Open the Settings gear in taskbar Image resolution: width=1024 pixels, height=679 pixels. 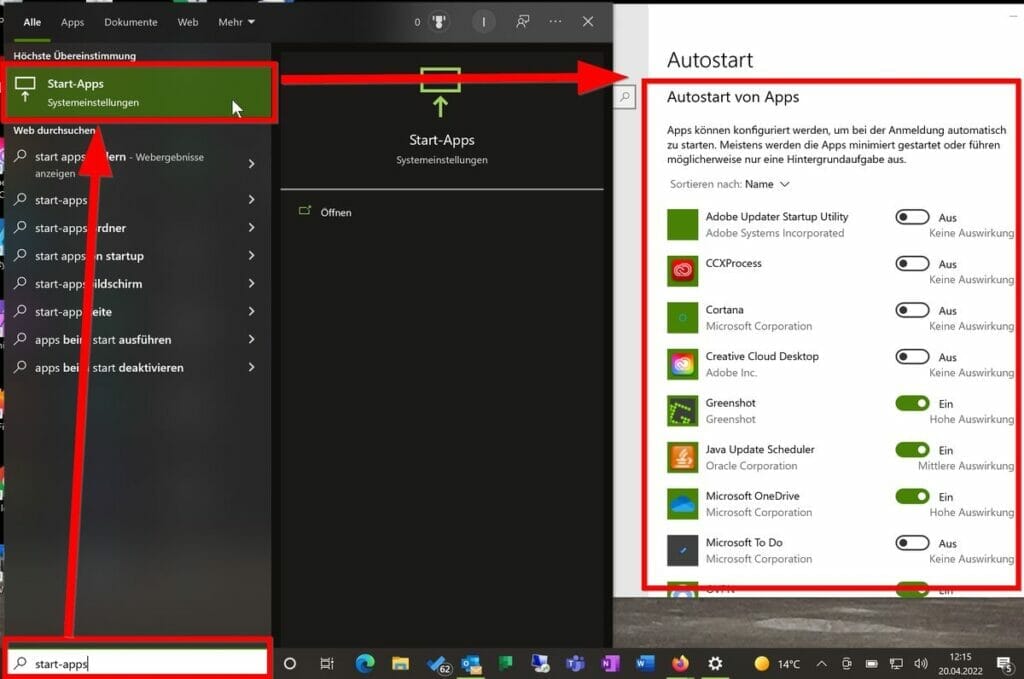[715, 663]
